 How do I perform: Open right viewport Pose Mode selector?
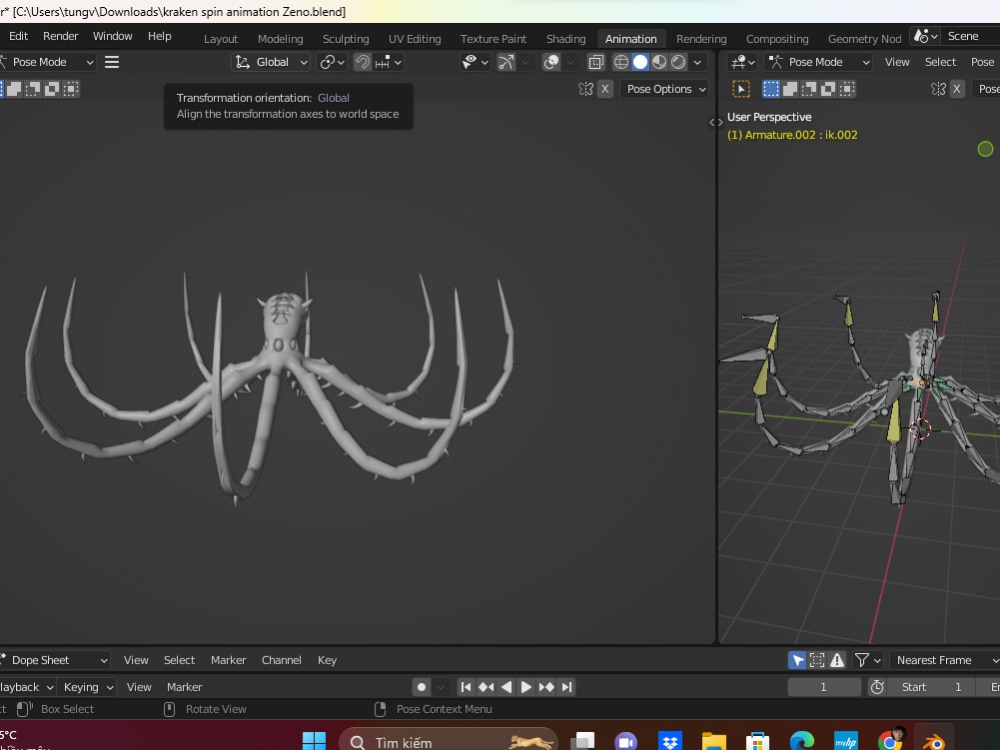tap(820, 62)
